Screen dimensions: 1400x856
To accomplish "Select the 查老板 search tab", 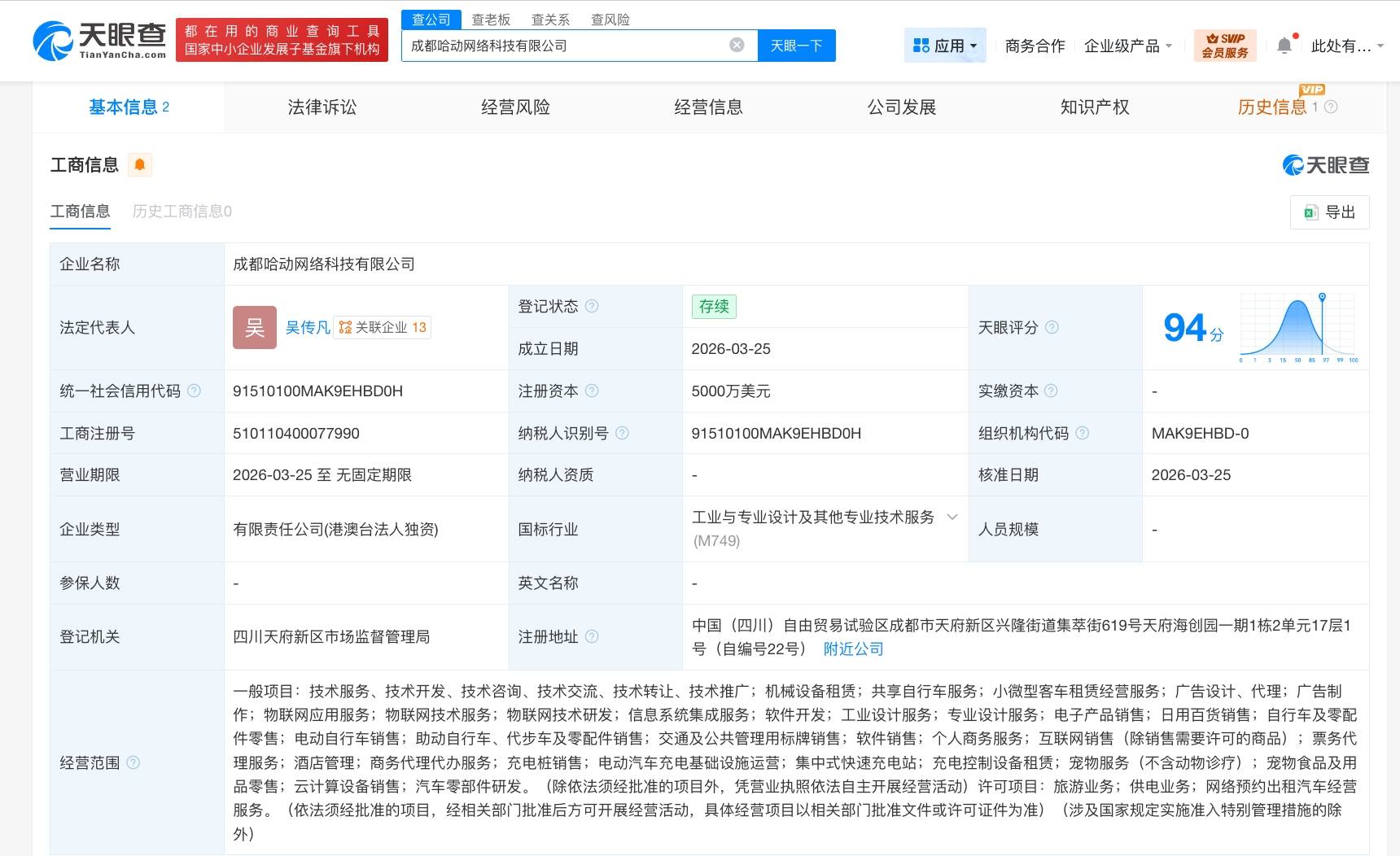I will [x=491, y=20].
